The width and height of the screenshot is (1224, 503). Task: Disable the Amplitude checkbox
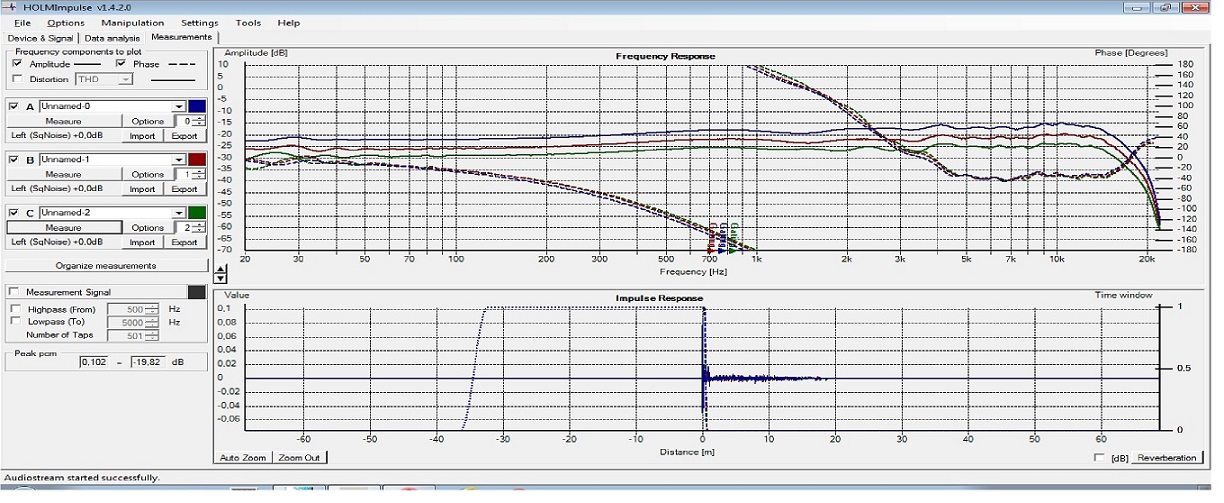17,64
